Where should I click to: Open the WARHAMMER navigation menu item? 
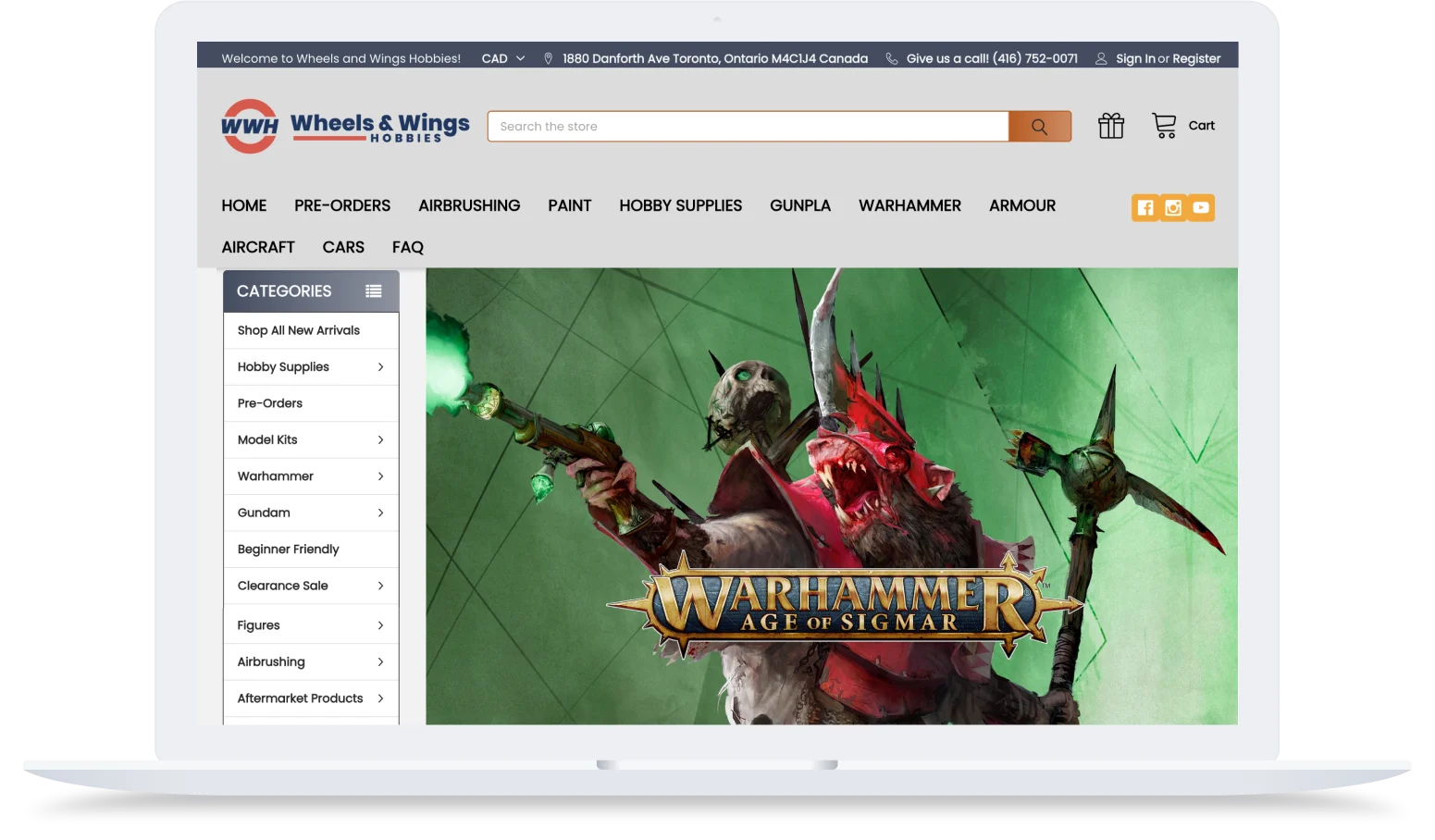[x=909, y=206]
